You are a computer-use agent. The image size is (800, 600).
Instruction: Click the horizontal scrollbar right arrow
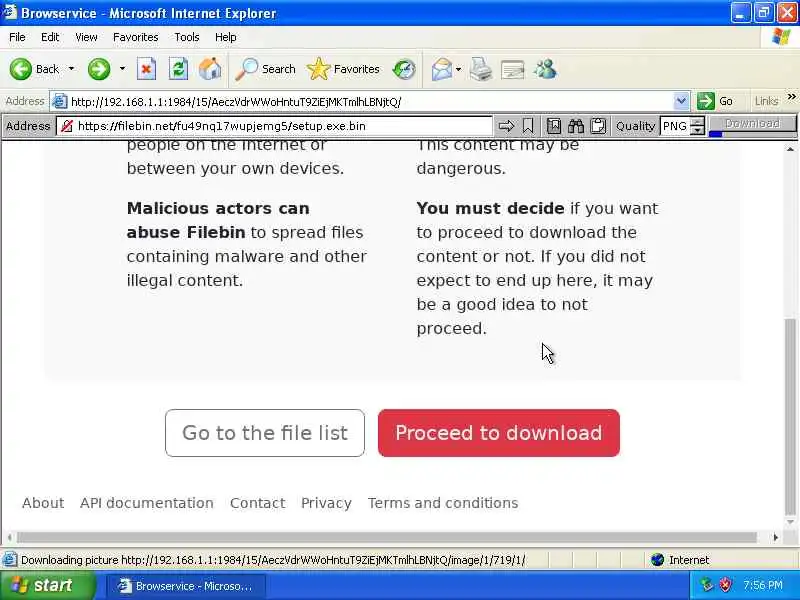click(x=776, y=537)
